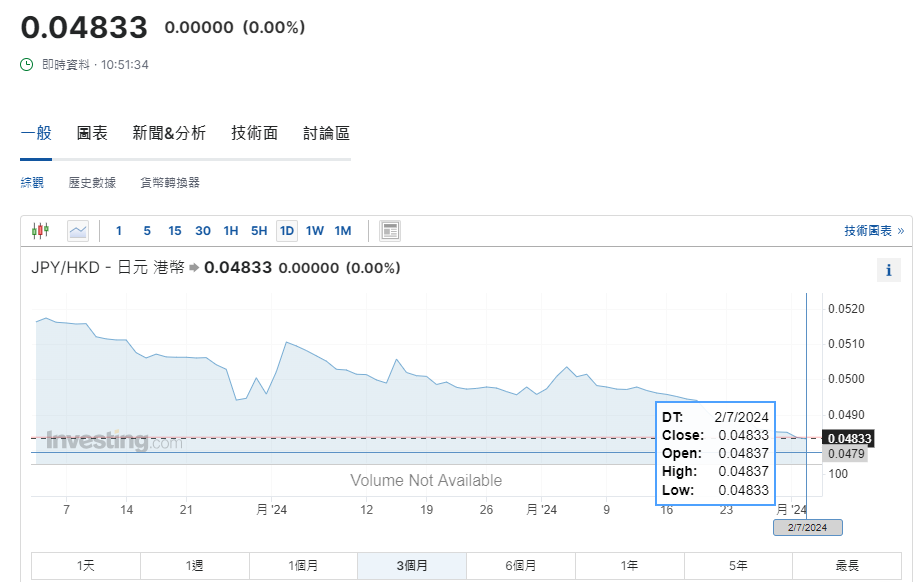915x582 pixels.
Task: Select the 1-minute interval
Action: pos(119,231)
